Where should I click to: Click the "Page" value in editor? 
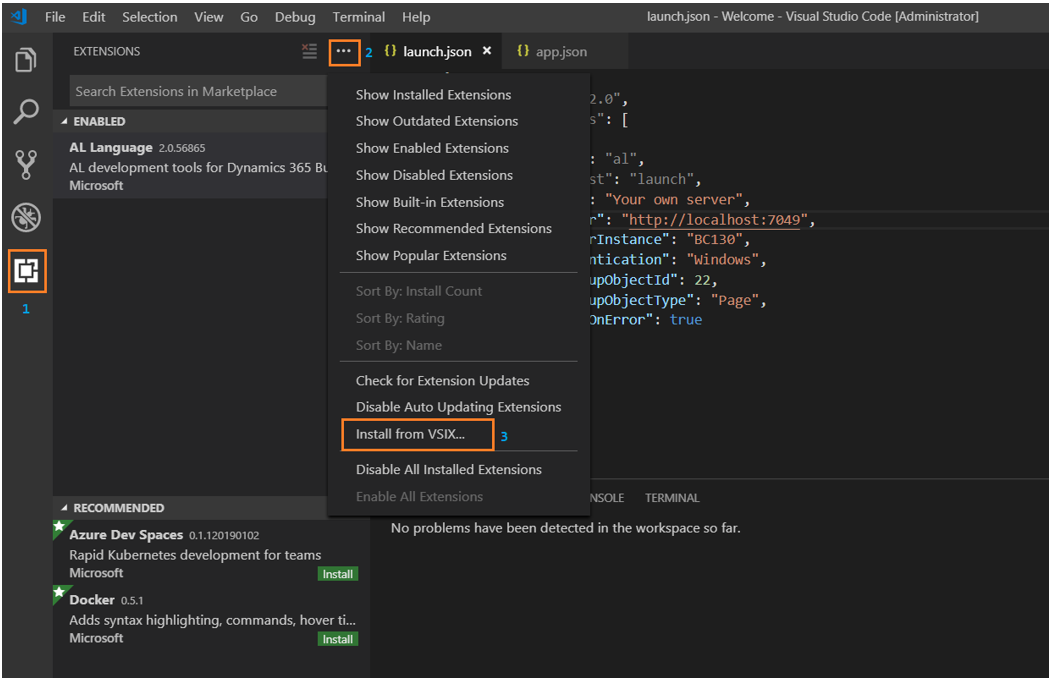tap(735, 300)
